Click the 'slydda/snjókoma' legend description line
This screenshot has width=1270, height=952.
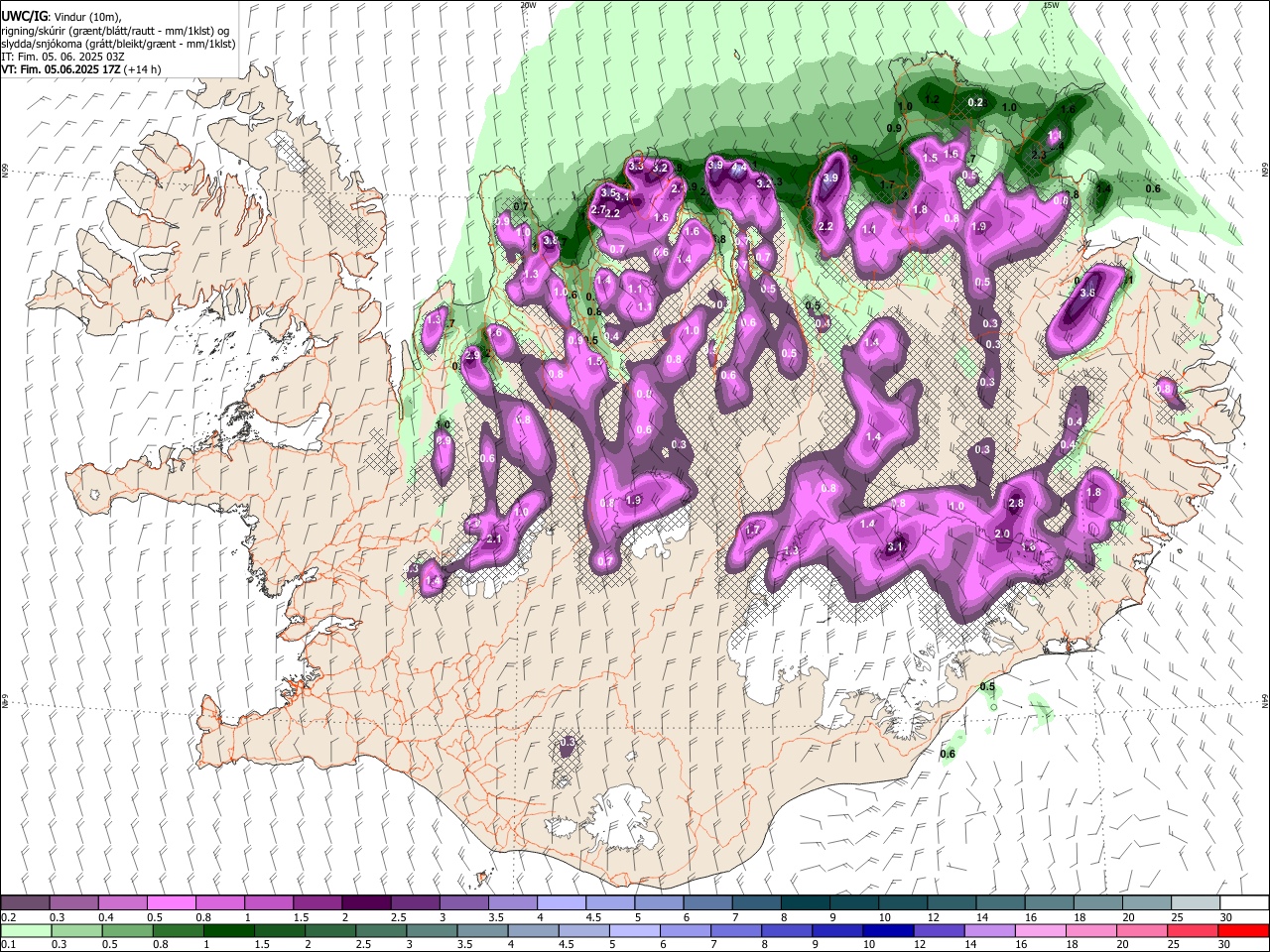(x=118, y=44)
